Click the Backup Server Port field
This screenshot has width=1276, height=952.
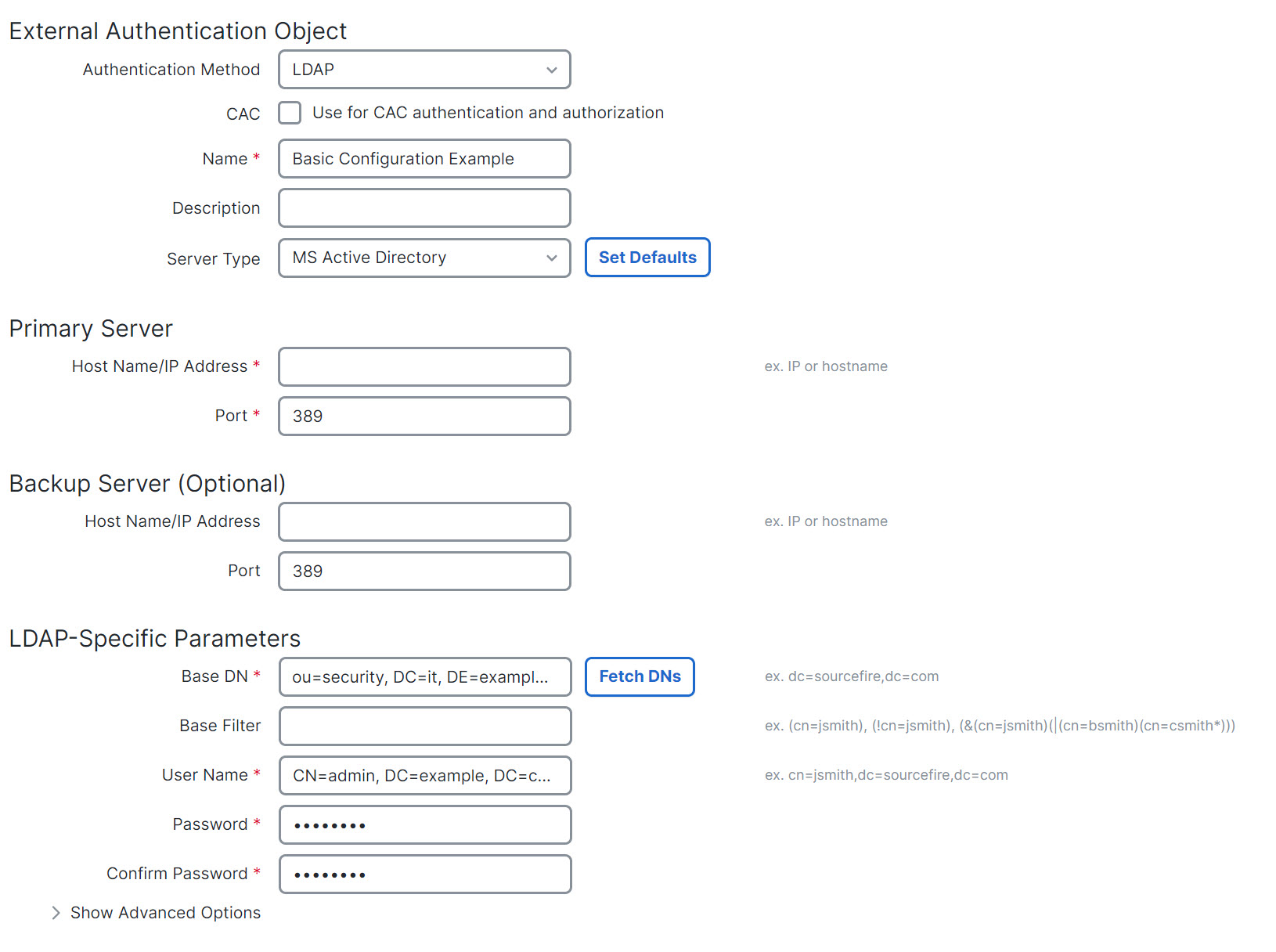(x=424, y=571)
